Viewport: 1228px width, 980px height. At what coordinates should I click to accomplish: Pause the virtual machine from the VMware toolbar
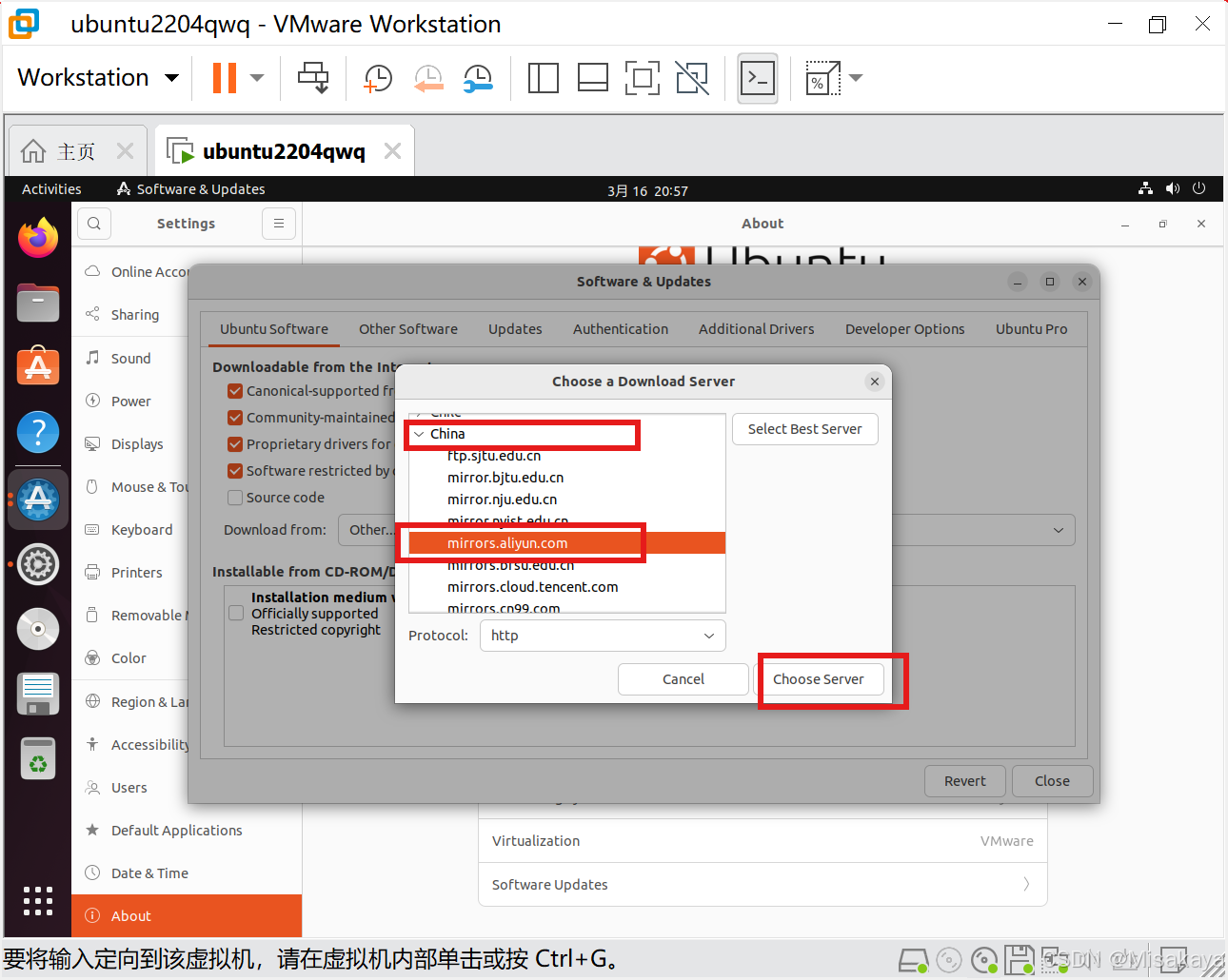(x=225, y=78)
